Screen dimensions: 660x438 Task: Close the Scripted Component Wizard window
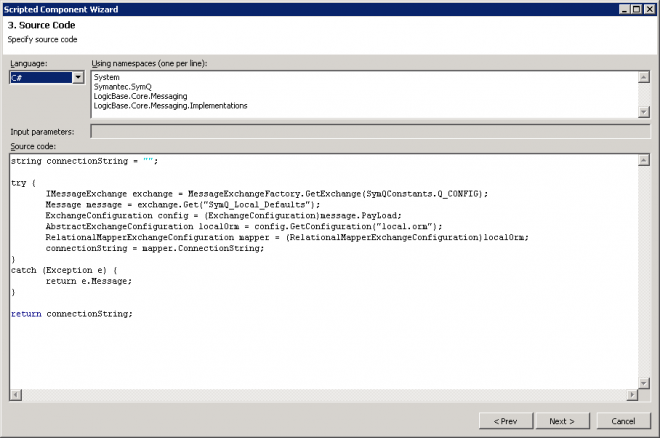tap(649, 9)
